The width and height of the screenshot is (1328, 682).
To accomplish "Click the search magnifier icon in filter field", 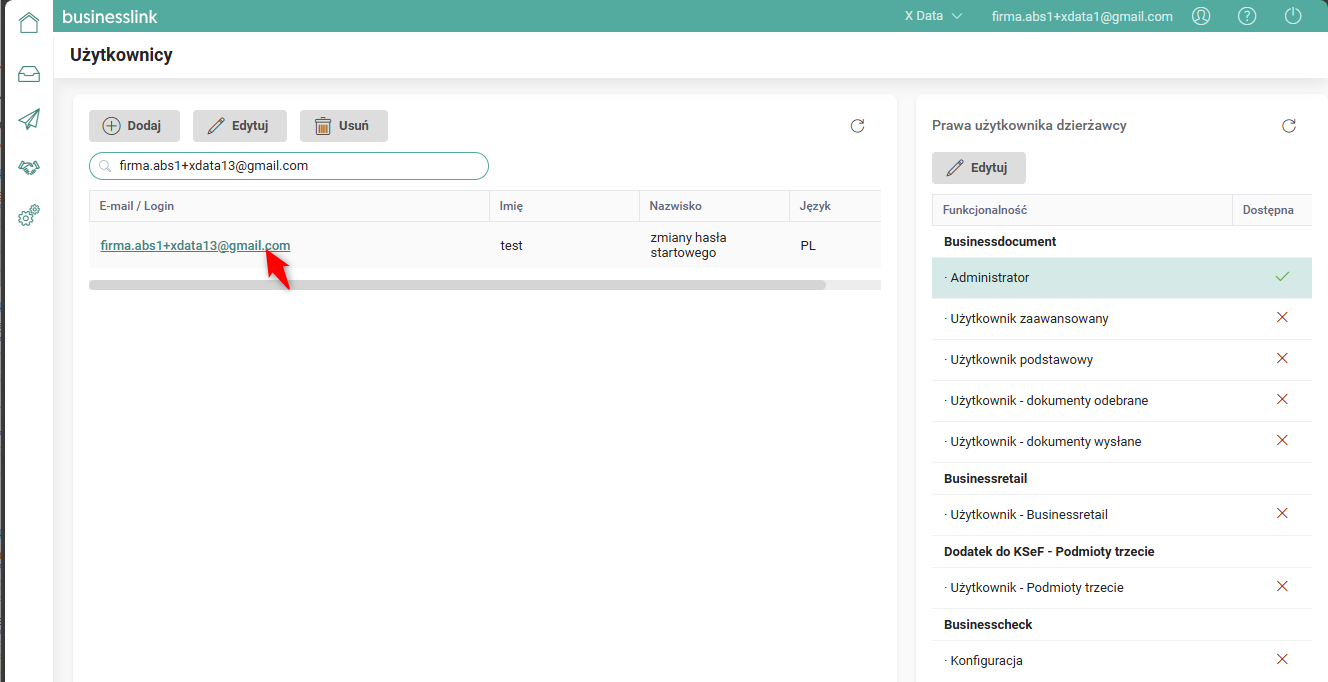I will tap(105, 166).
